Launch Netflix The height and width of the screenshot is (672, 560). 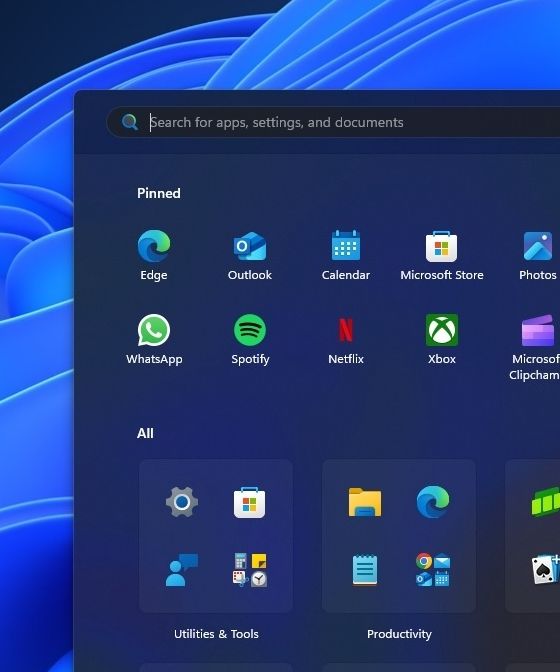[346, 339]
